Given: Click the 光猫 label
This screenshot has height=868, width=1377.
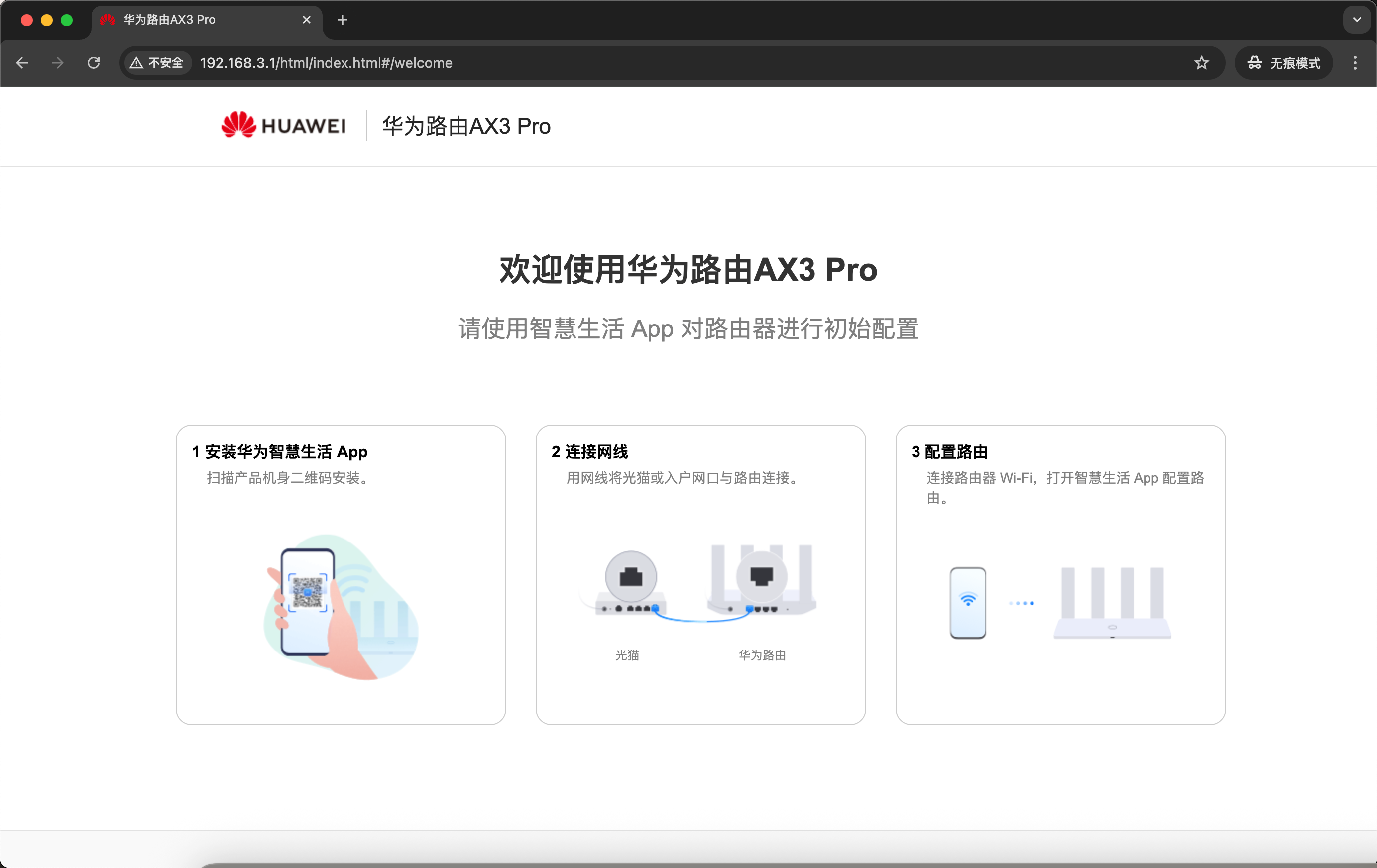Looking at the screenshot, I should [x=627, y=655].
